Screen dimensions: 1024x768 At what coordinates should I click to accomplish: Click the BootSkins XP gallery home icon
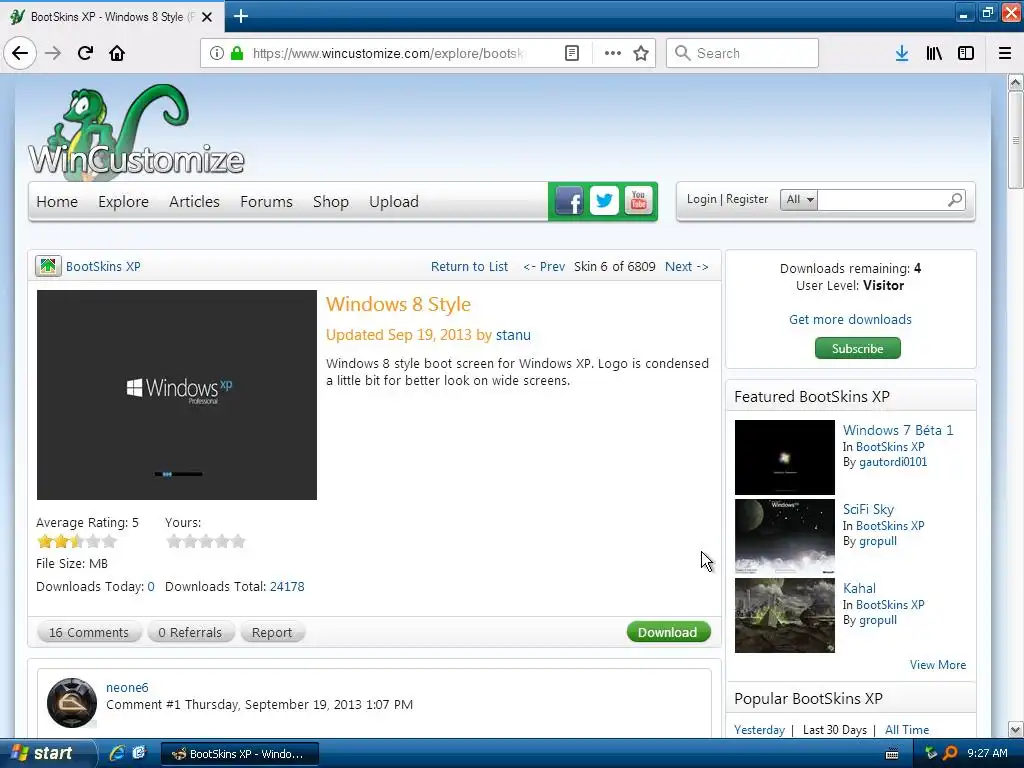(48, 266)
